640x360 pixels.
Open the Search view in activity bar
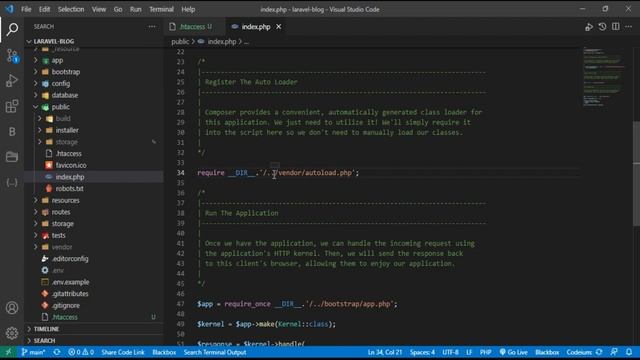[x=12, y=29]
